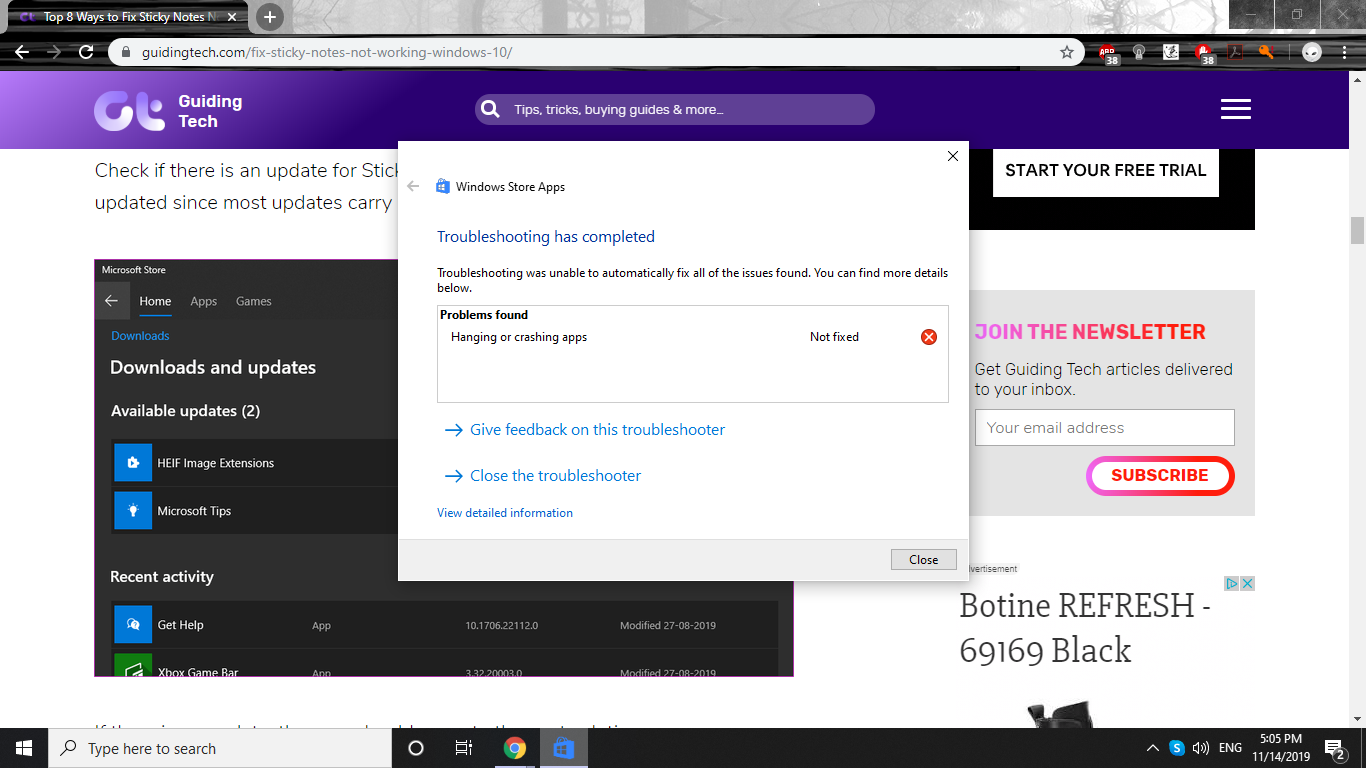The width and height of the screenshot is (1366, 768).
Task: Open the orange key password extension
Action: (x=1266, y=52)
